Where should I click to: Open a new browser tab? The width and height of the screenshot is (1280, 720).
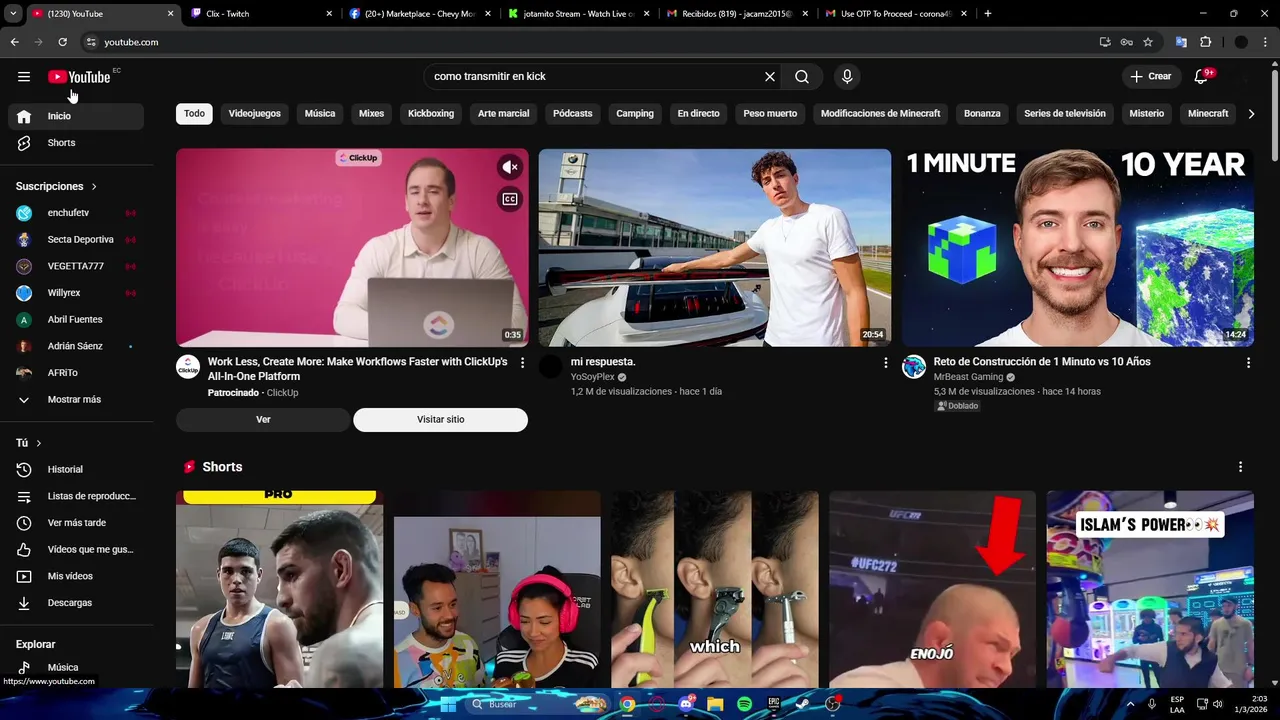pyautogui.click(x=988, y=14)
